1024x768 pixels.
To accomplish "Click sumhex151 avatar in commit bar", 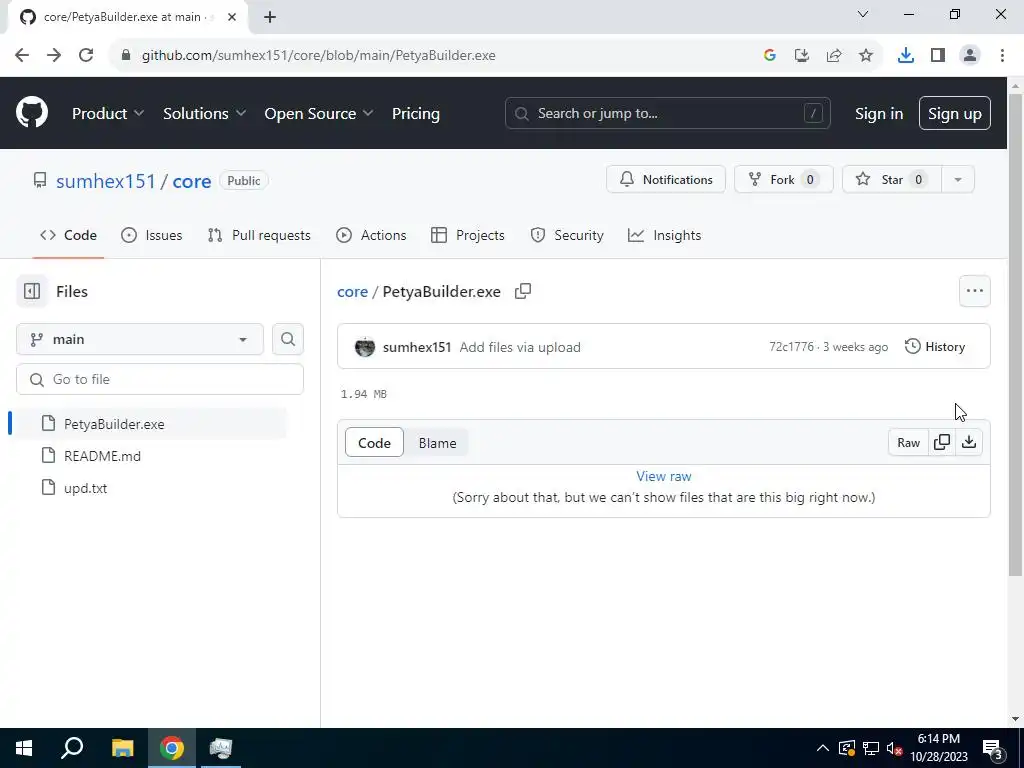I will (x=365, y=347).
